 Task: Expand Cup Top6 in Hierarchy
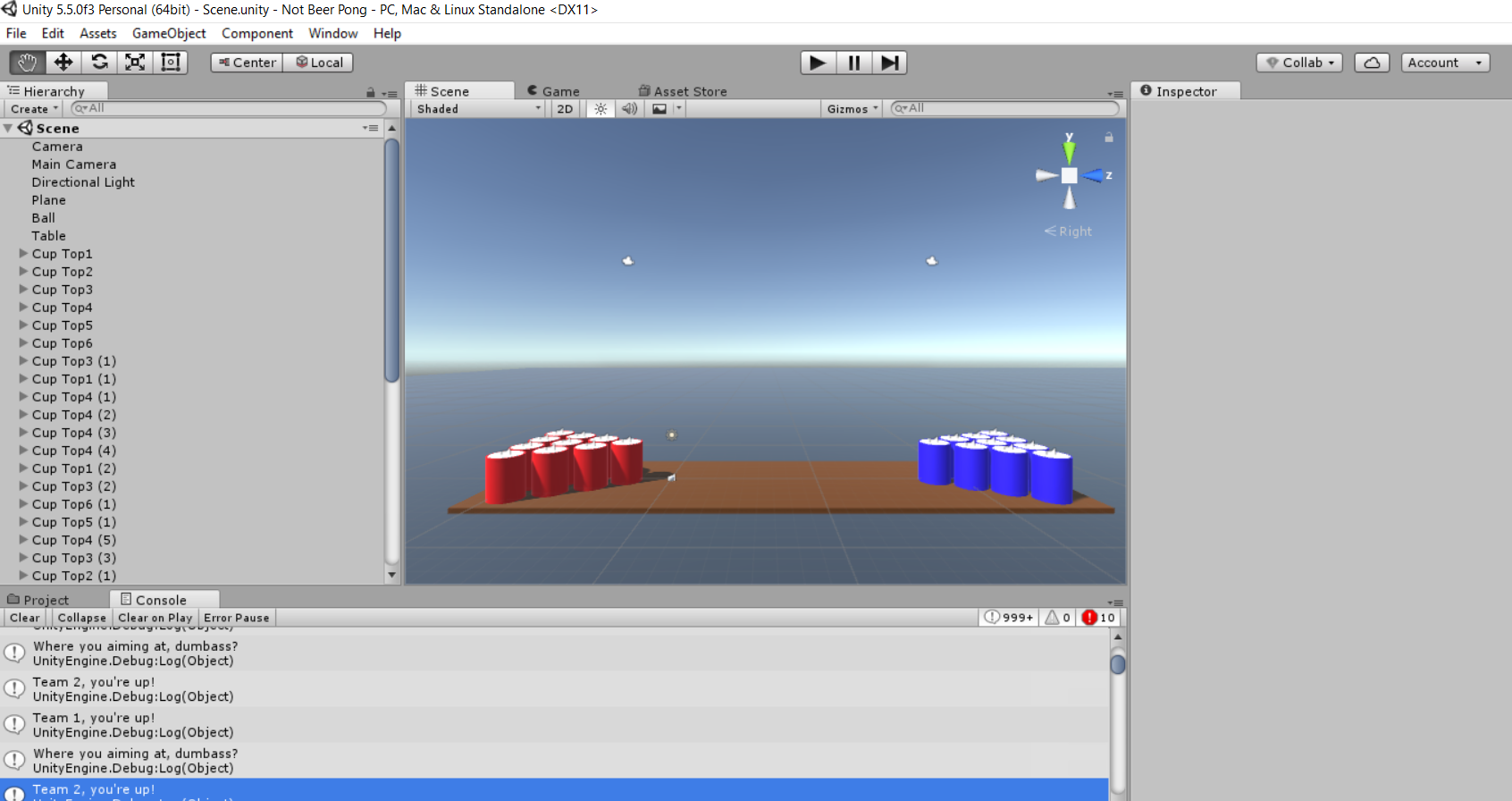pos(23,342)
